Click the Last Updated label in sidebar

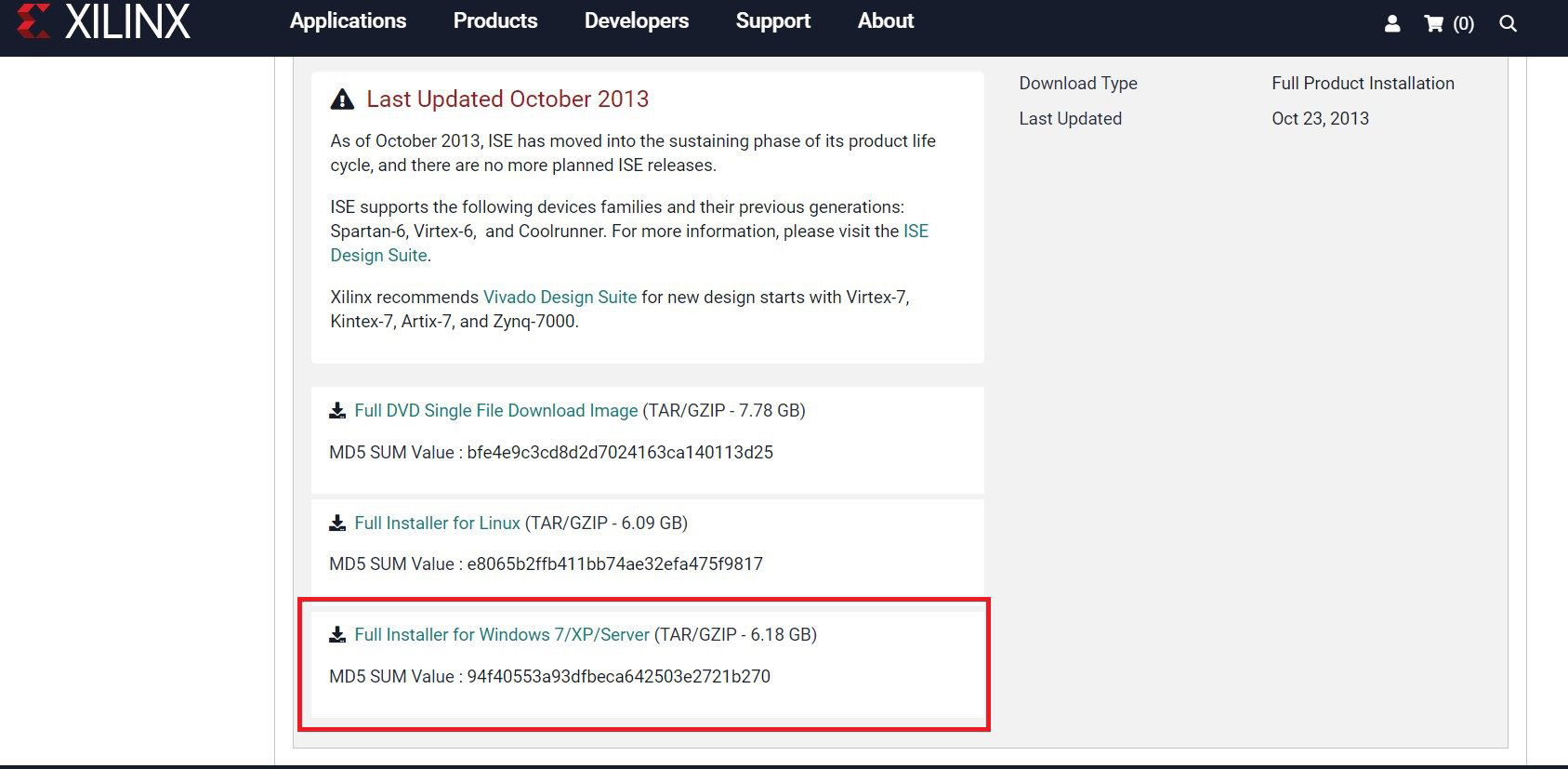tap(1070, 118)
